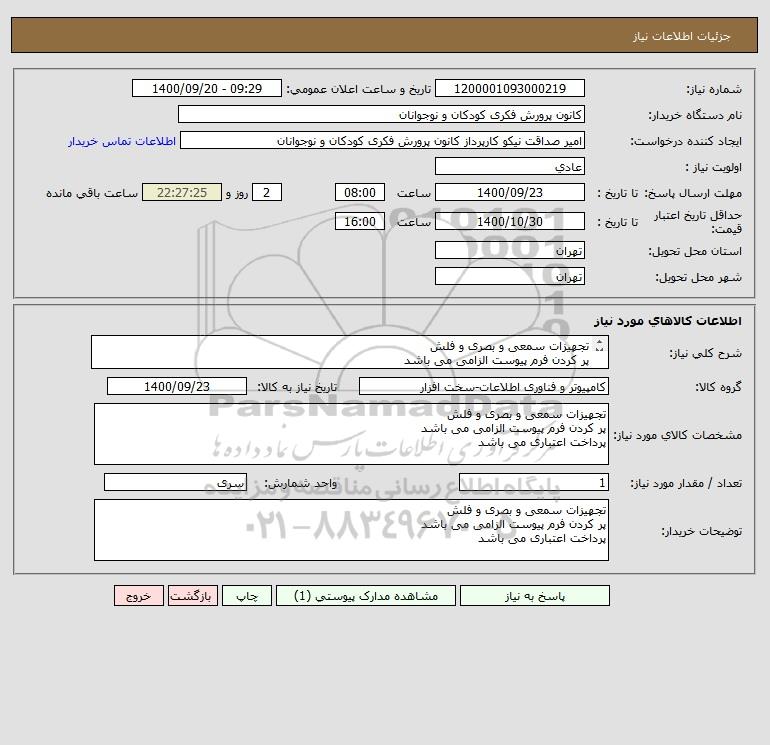Click the label حداقل تاریخ اعتبار قیمت
Screen dimensions: 770x745
pos(698,222)
